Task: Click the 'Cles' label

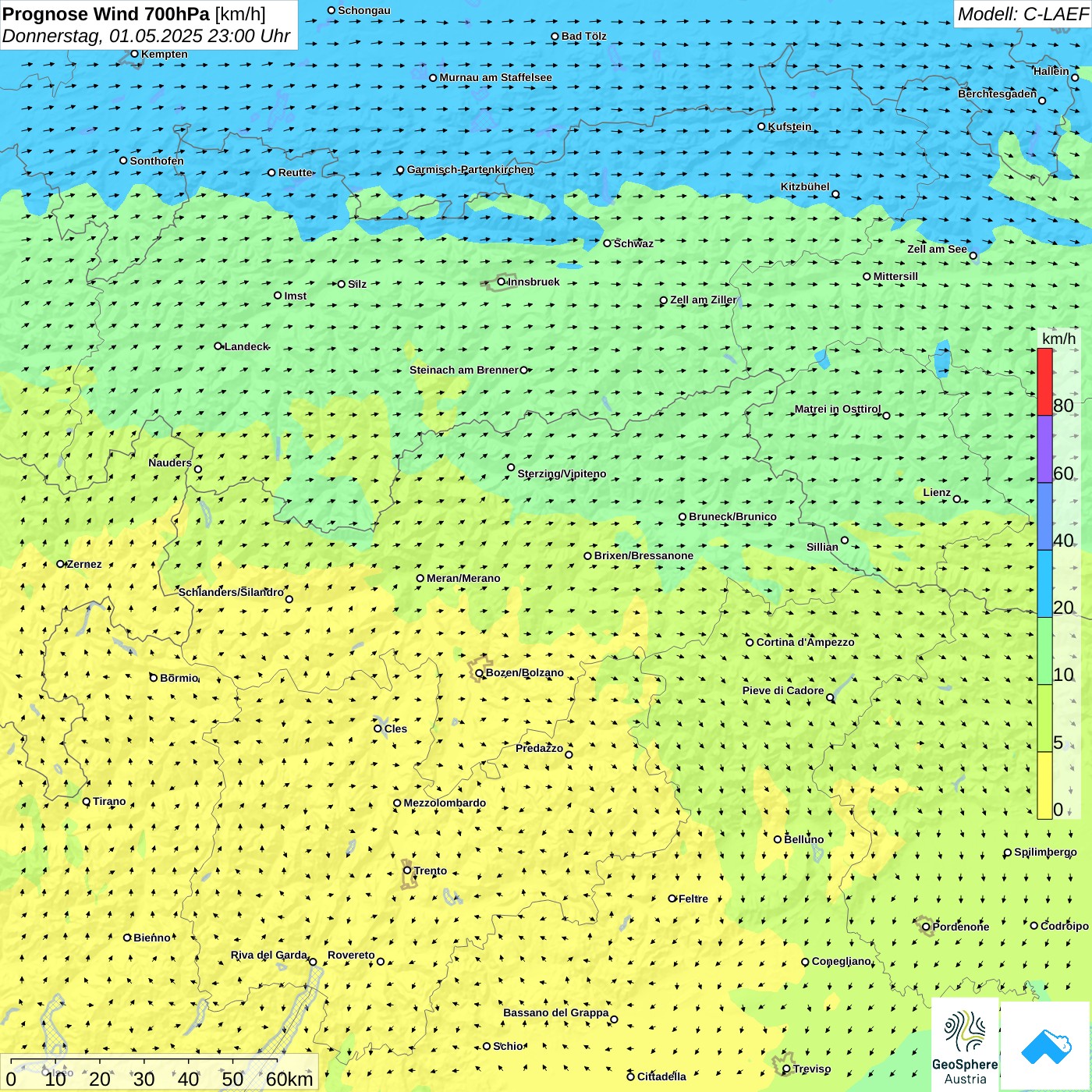Action: (395, 729)
